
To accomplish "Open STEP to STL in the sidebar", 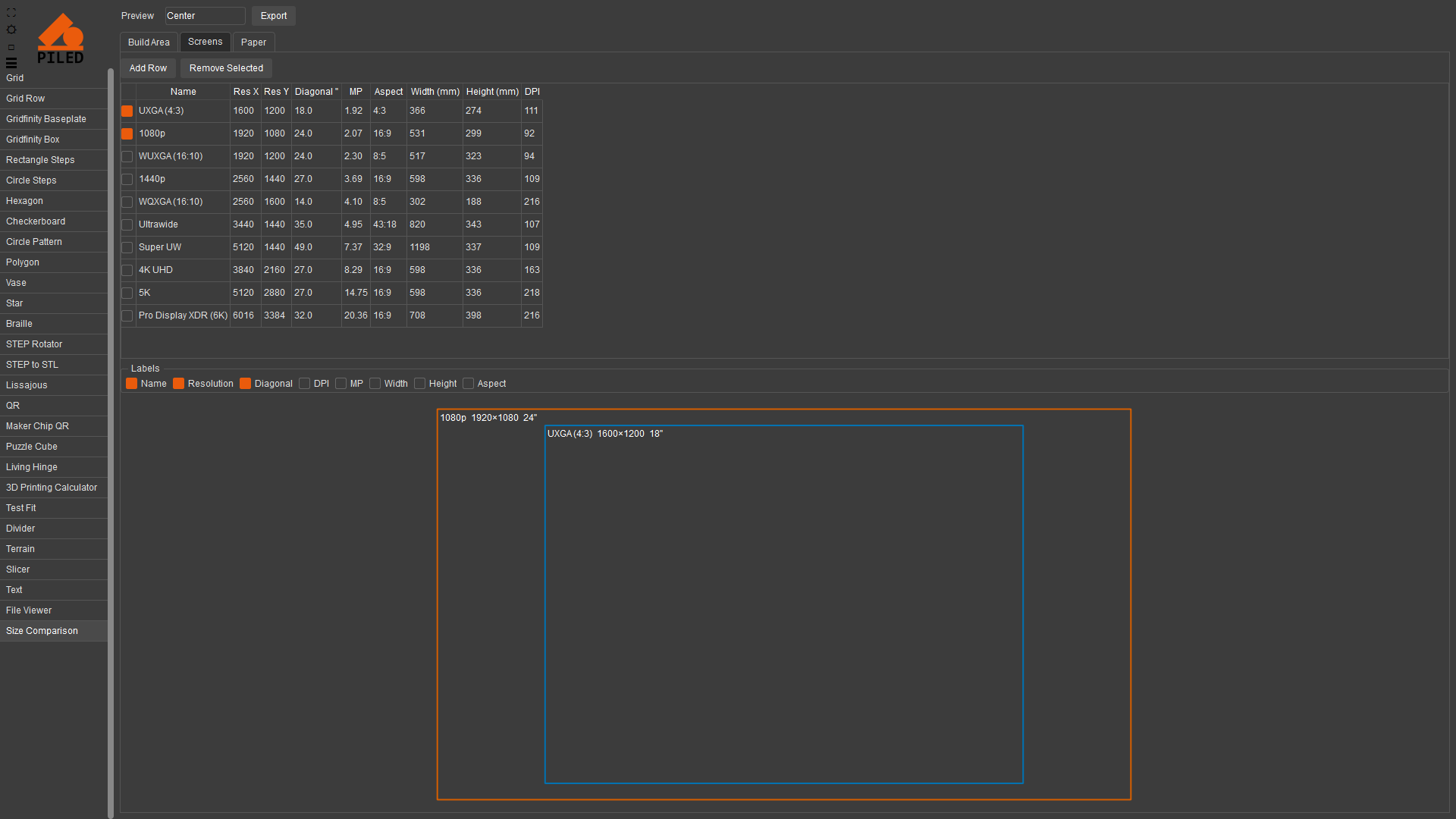I will [x=54, y=365].
